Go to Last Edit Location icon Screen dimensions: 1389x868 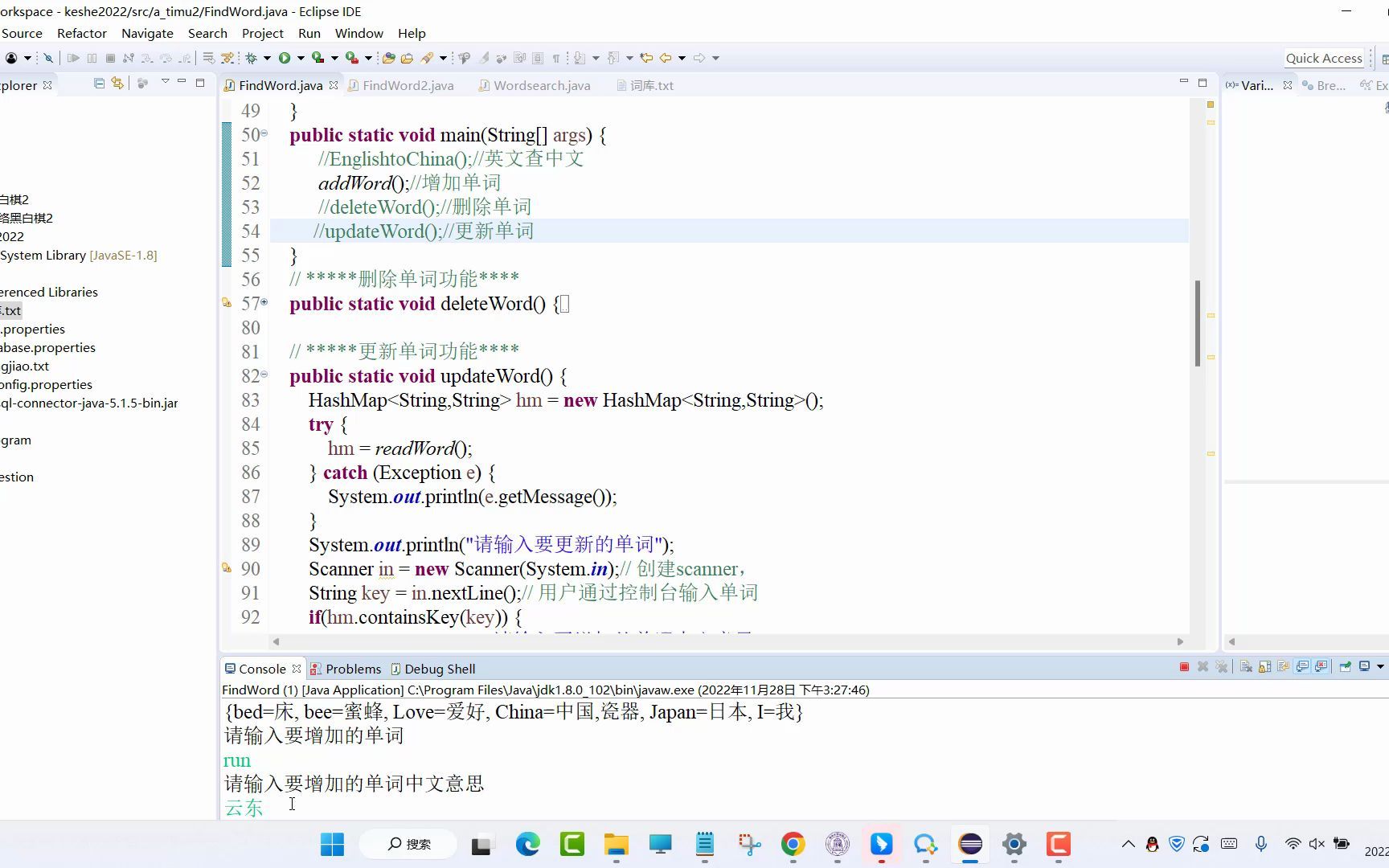tap(646, 58)
